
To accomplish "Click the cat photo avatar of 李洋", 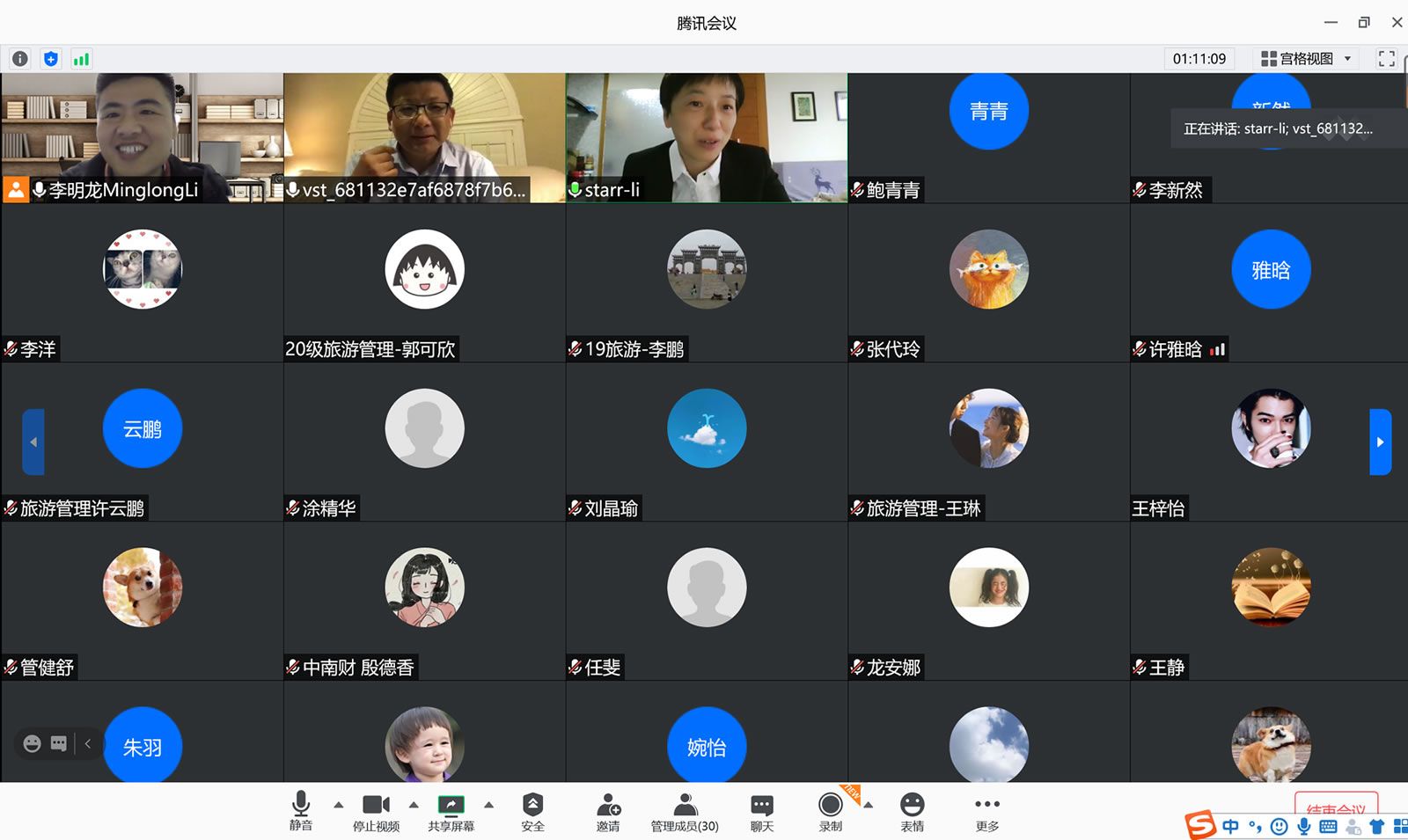I will 143,269.
